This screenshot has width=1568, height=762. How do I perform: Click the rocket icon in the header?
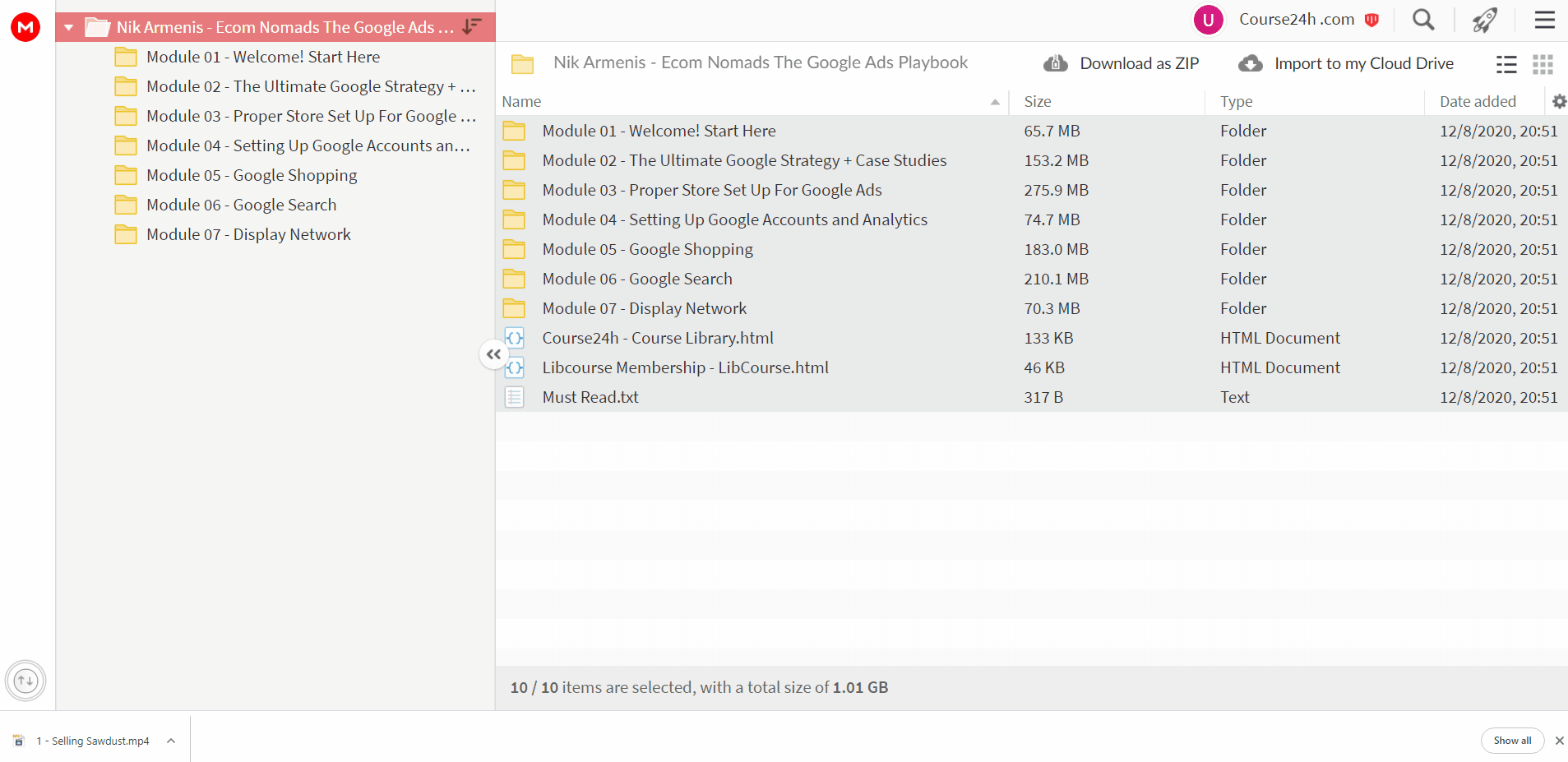click(x=1485, y=20)
